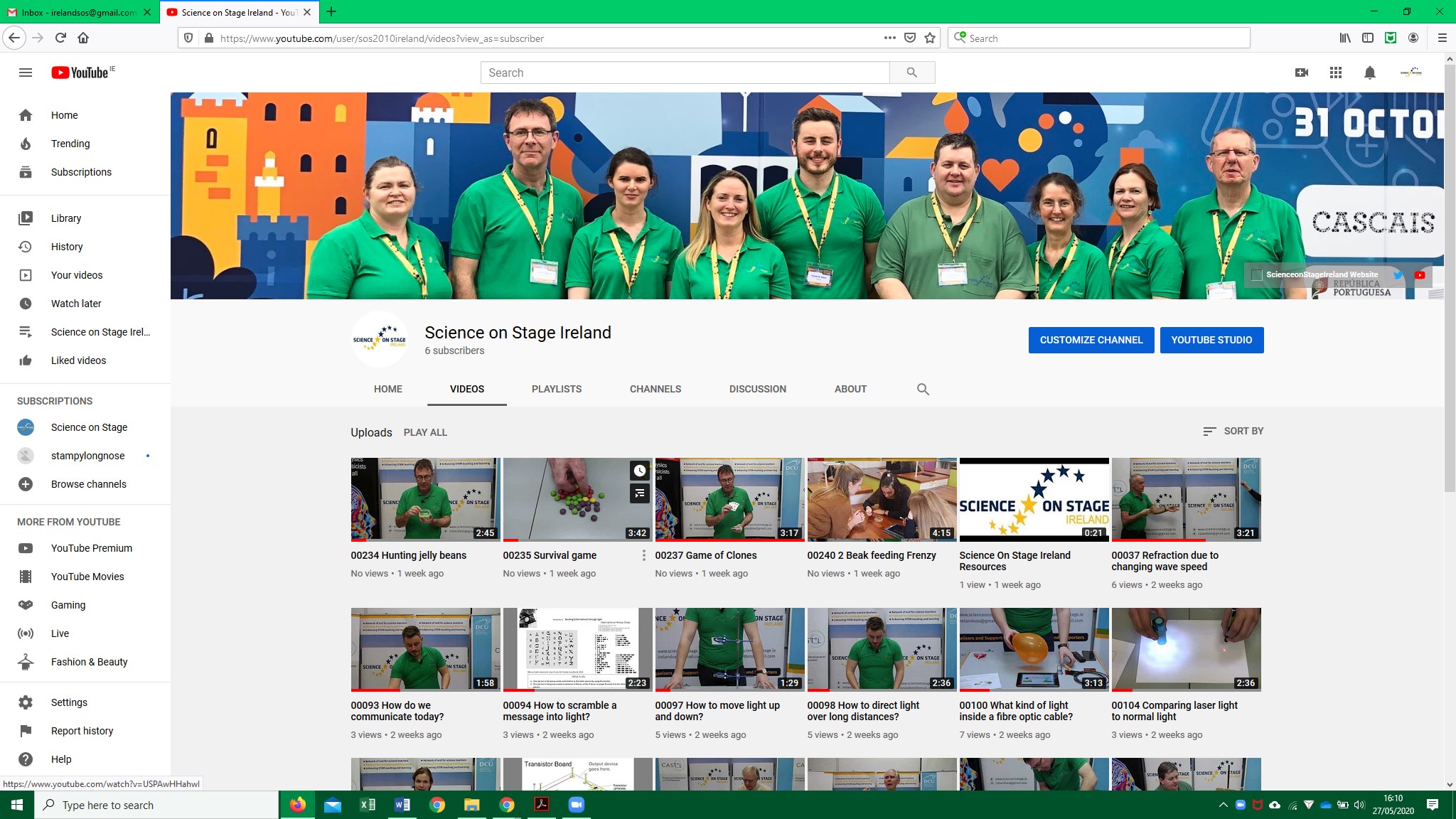Open the Firefox application menu
1456x819 pixels.
click(x=1442, y=38)
